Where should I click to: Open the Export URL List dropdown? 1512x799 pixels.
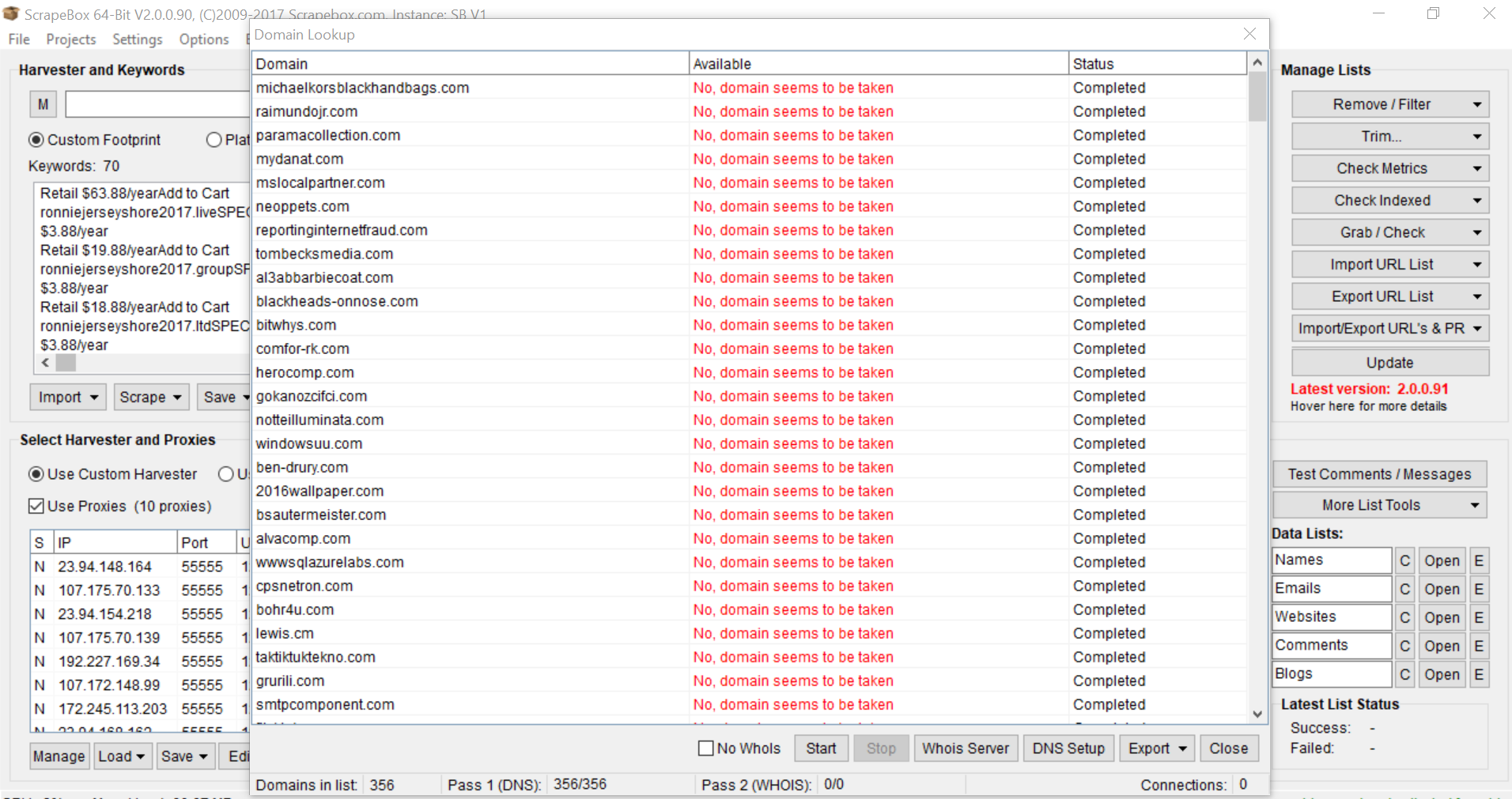pos(1390,296)
